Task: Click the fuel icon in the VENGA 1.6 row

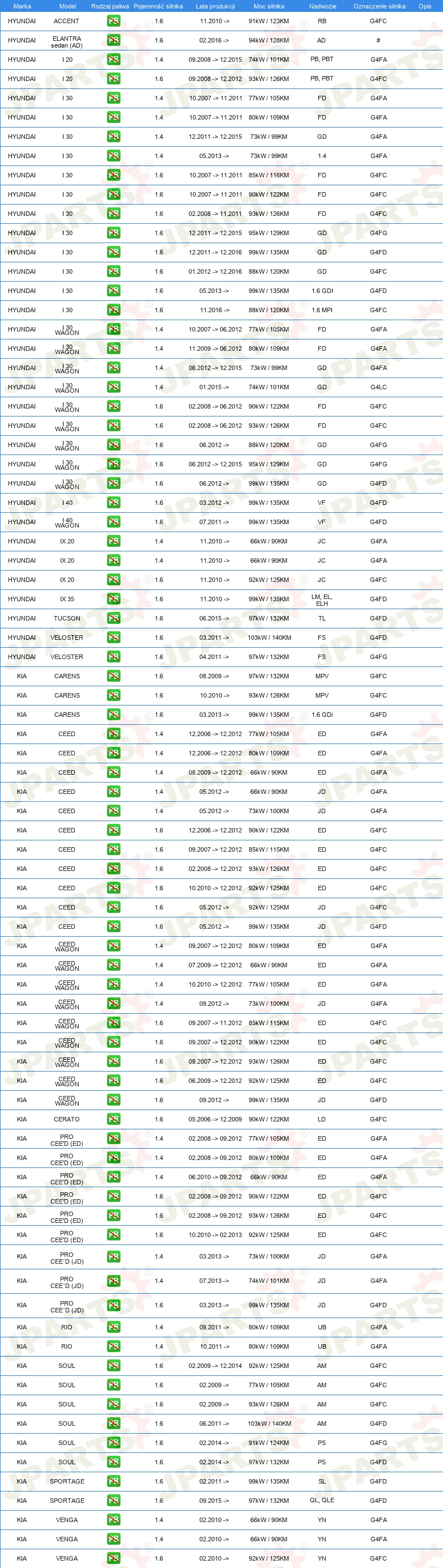Action: click(113, 1559)
